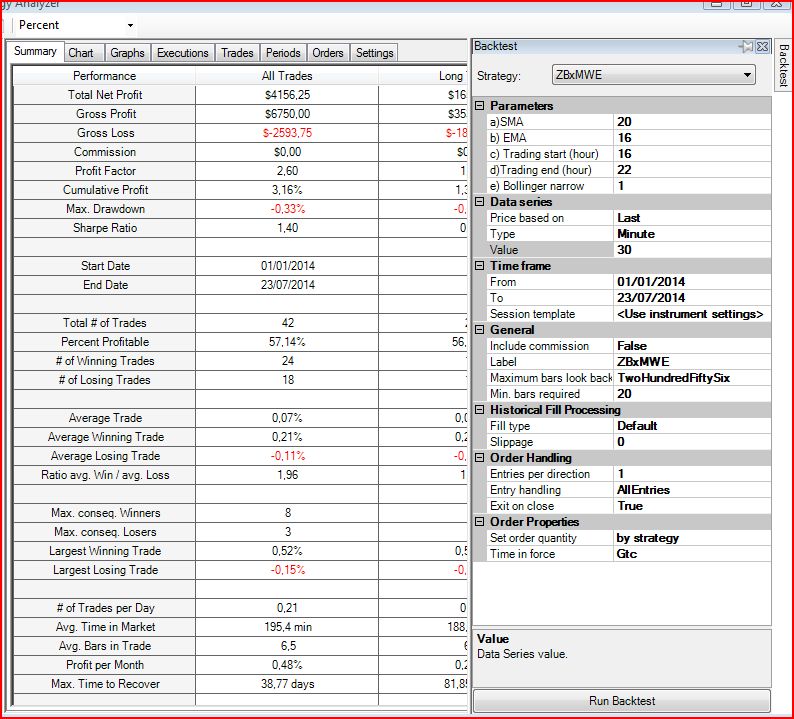Open the Orders tab
This screenshot has height=719, width=794.
click(328, 53)
